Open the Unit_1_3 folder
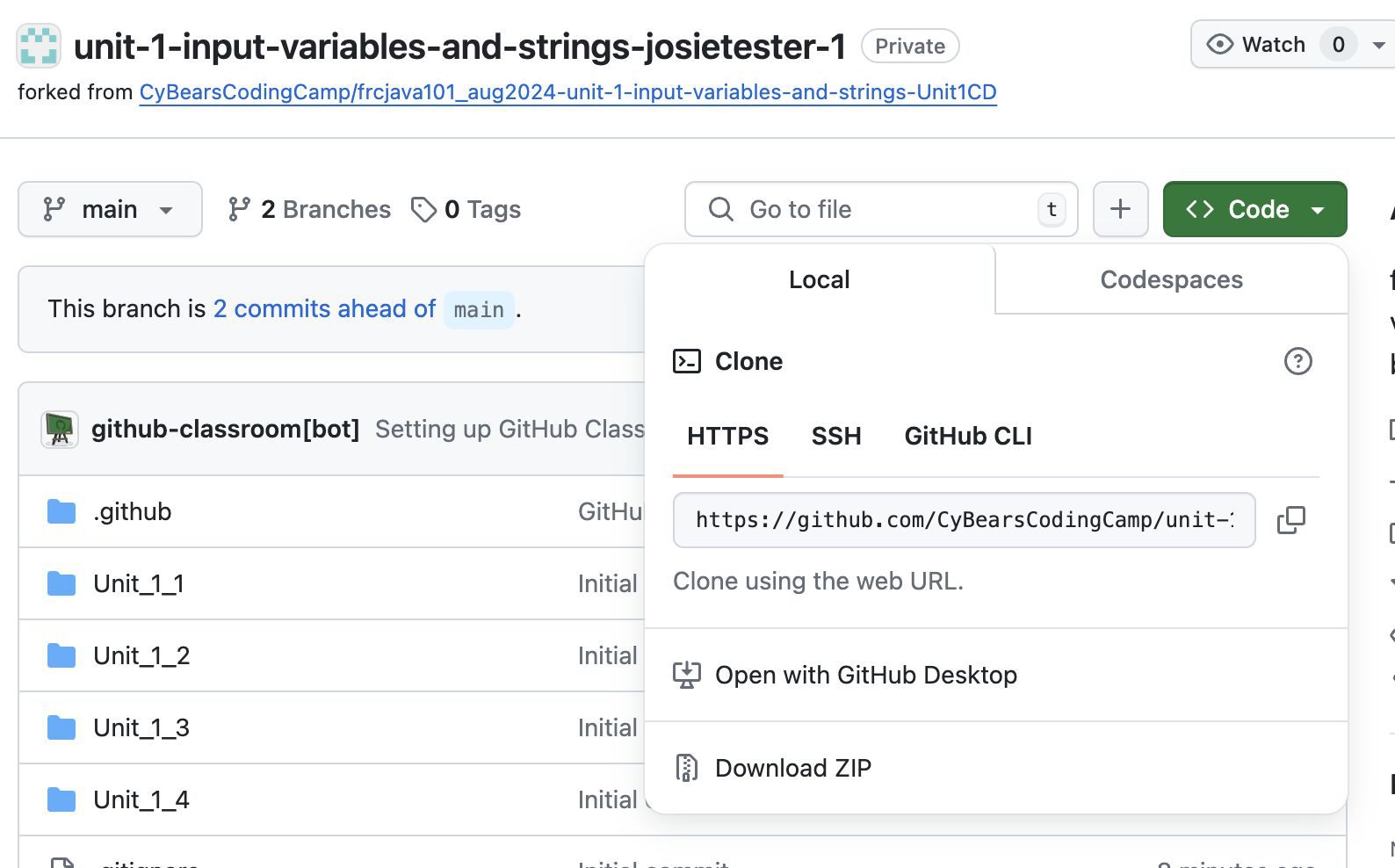 coord(141,727)
